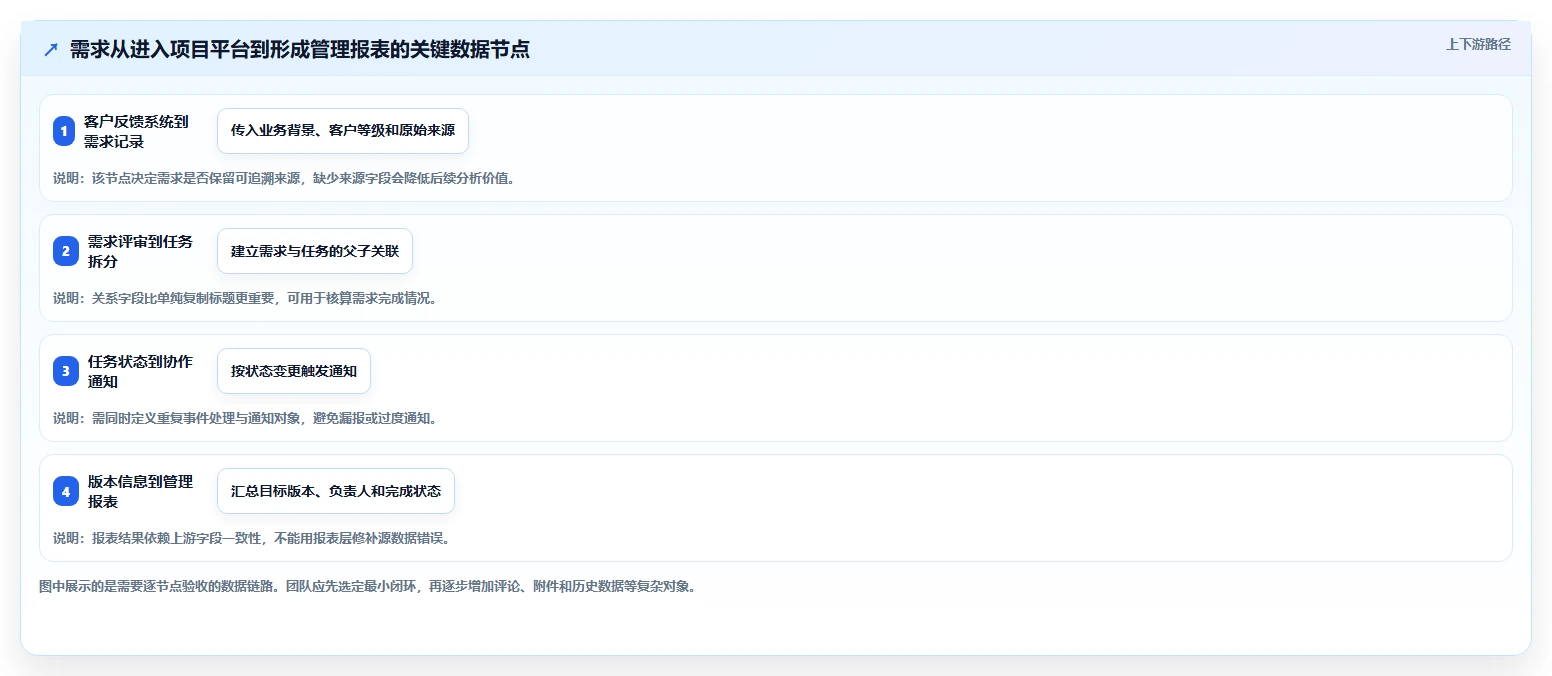Select the 汇总目标版本、负责人和完成状态 chip
Image resolution: width=1552 pixels, height=676 pixels.
[336, 491]
